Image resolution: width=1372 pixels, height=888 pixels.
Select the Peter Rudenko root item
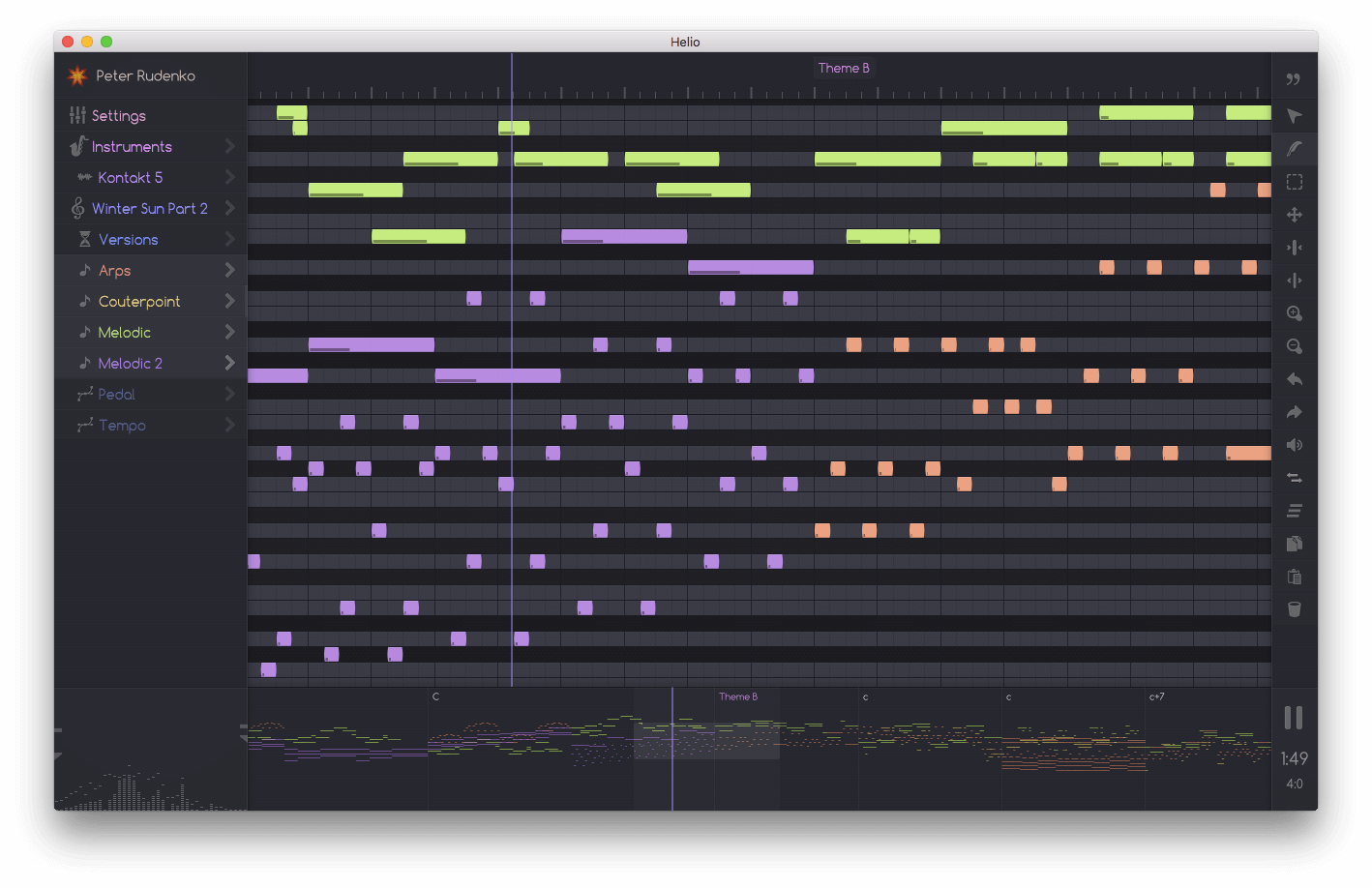(x=150, y=75)
